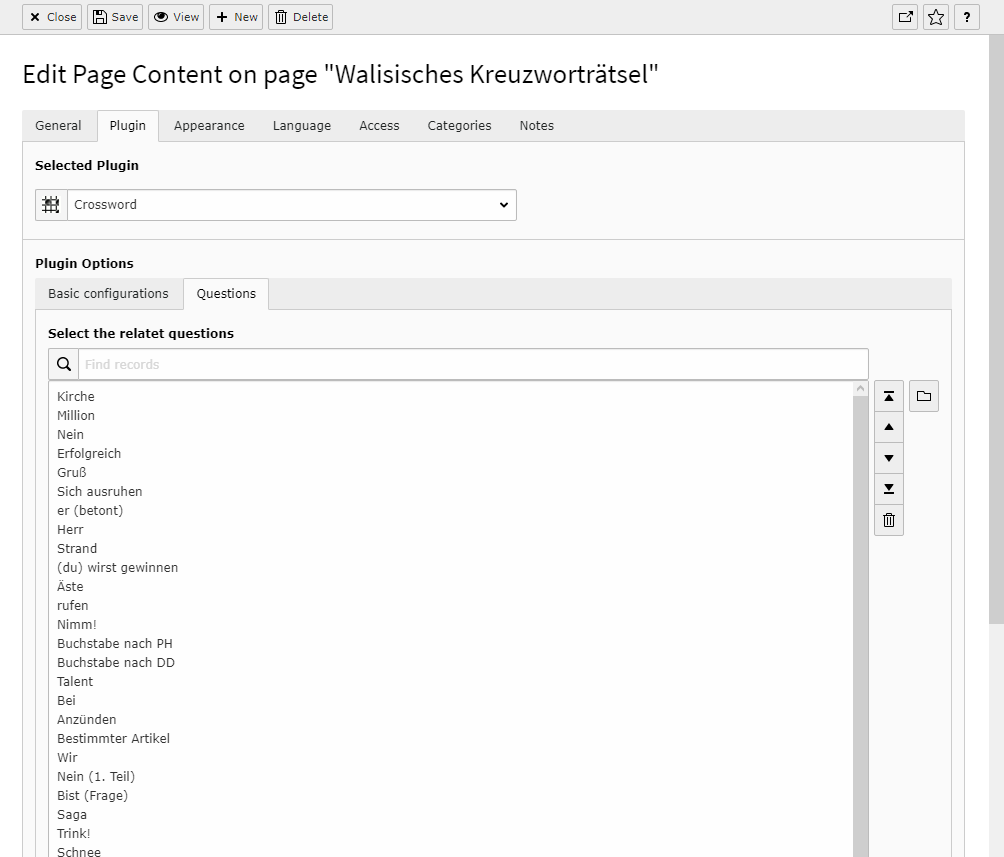Move selected question to top
The height and width of the screenshot is (857, 1004).
click(x=889, y=396)
